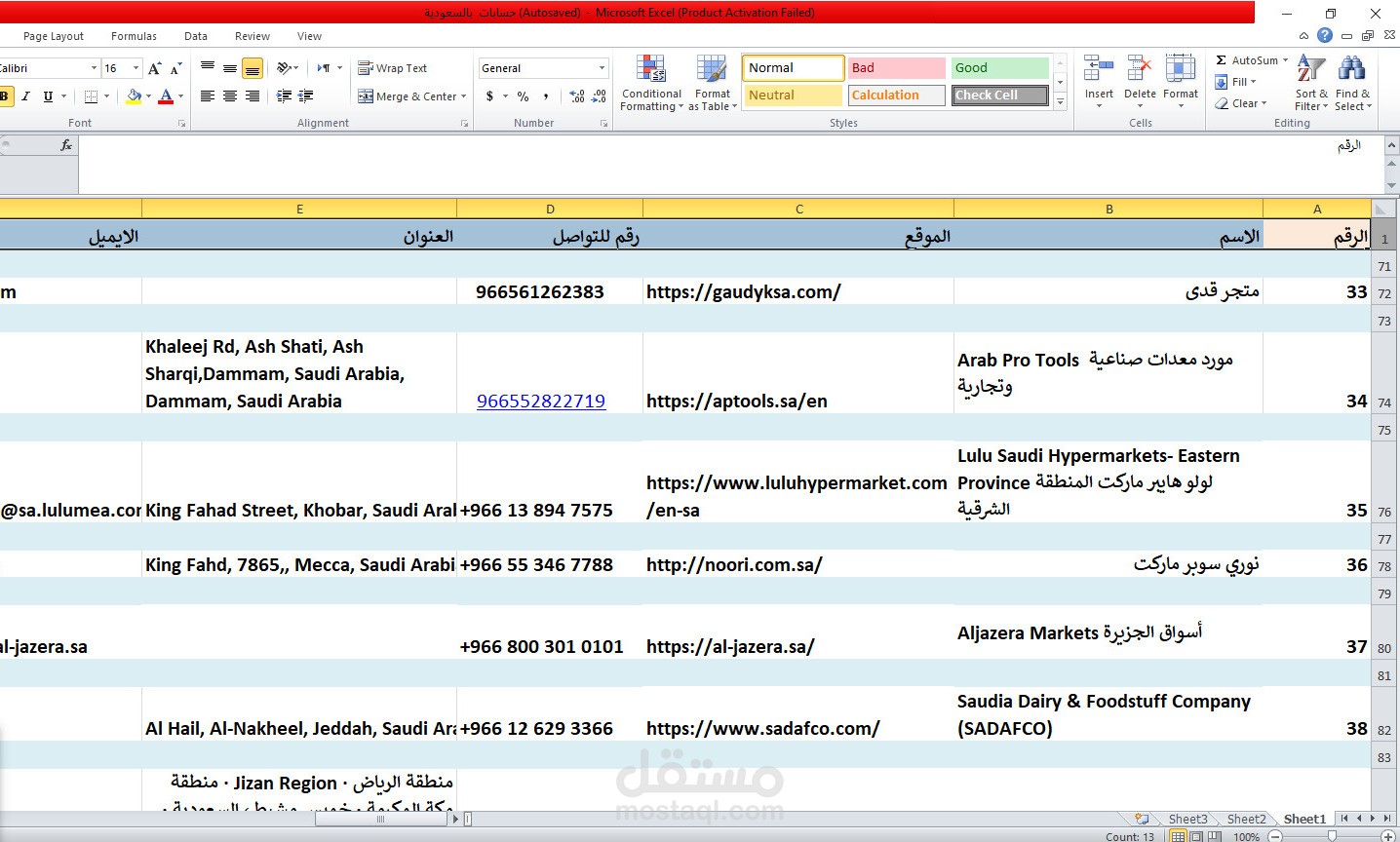Image resolution: width=1400 pixels, height=842 pixels.
Task: Open Conditional Formatting
Action: pos(651,83)
